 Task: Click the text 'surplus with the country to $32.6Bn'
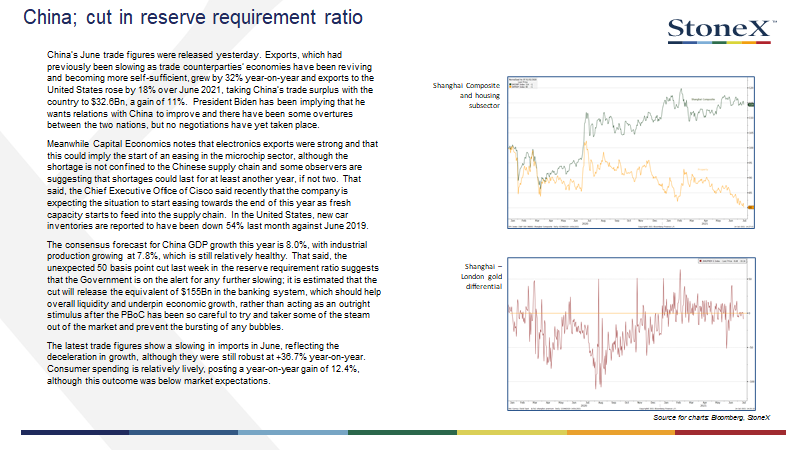click(210, 96)
